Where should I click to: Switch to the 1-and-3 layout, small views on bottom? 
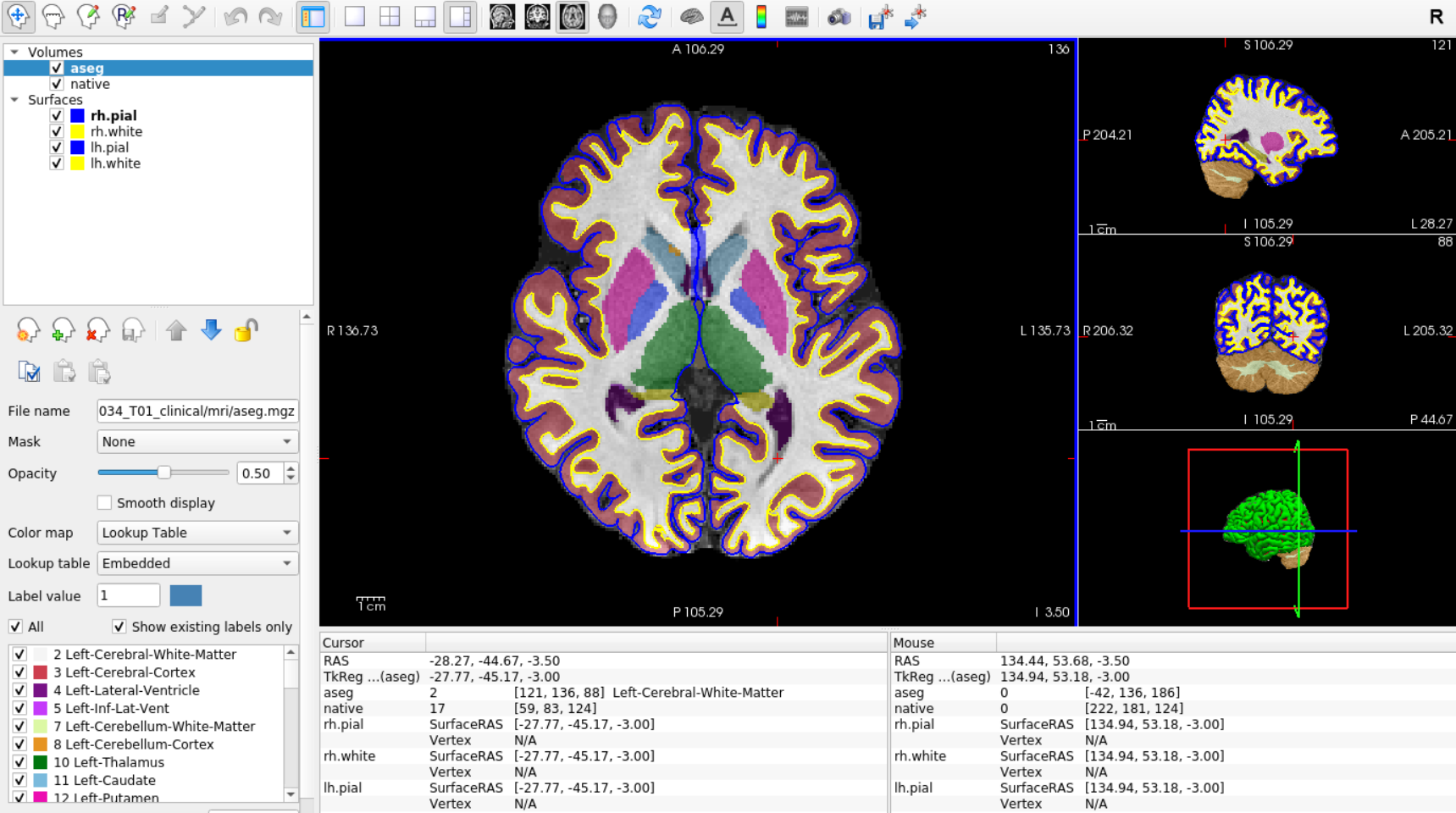tap(425, 16)
